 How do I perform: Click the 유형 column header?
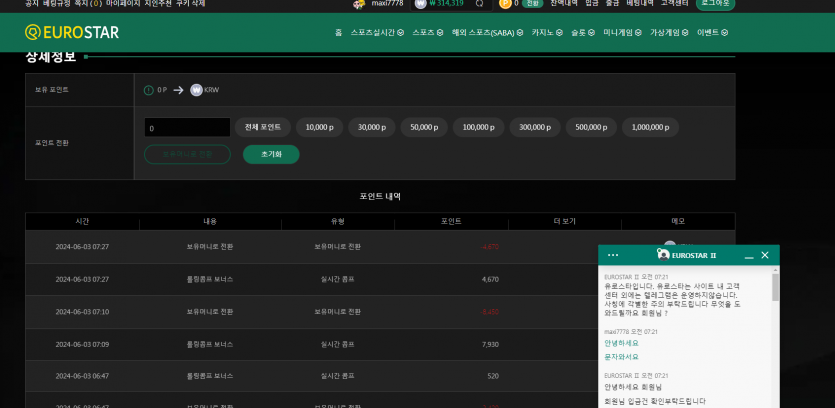[338, 222]
